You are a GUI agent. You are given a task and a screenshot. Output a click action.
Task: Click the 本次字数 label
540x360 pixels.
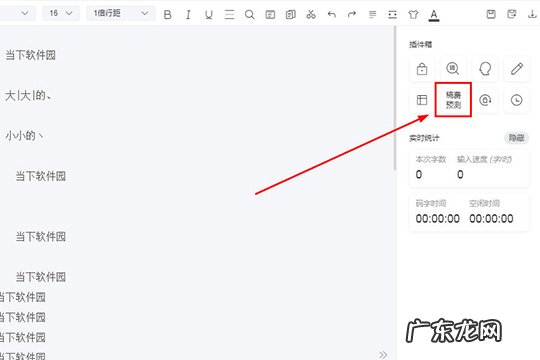coord(431,159)
